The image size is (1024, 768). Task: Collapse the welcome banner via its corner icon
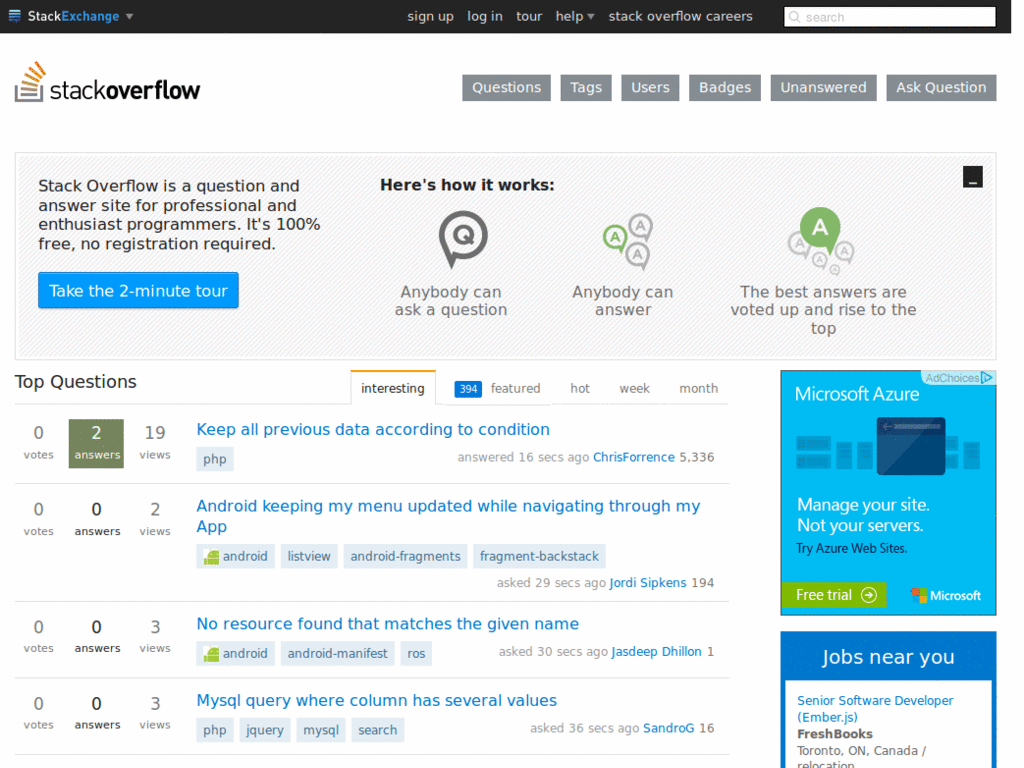[972, 176]
